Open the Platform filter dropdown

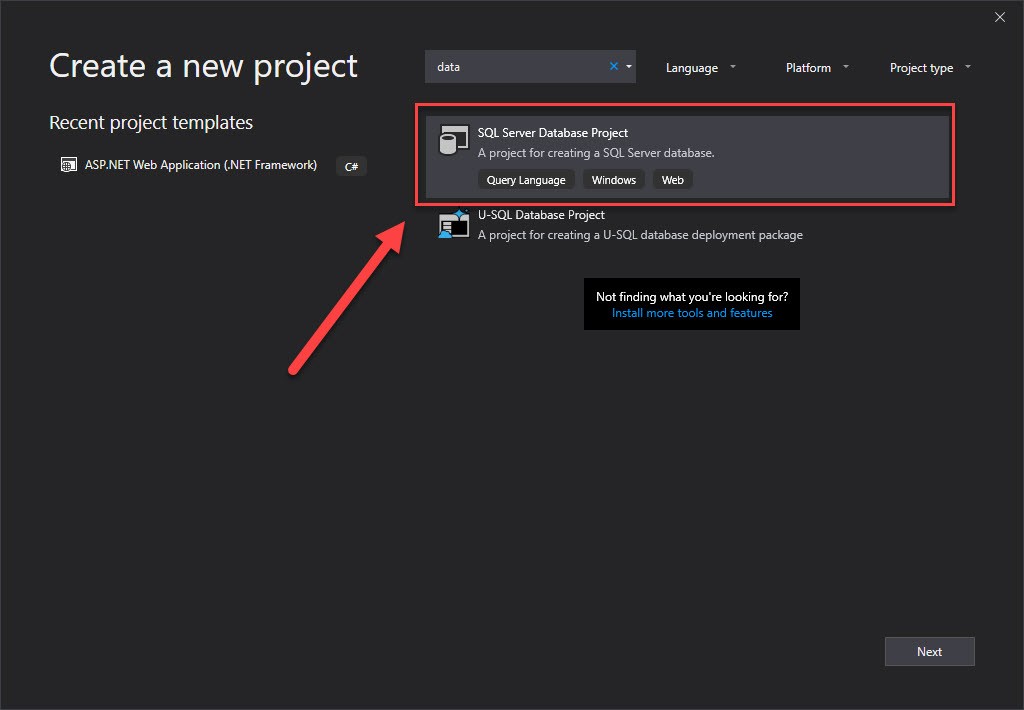pos(816,67)
